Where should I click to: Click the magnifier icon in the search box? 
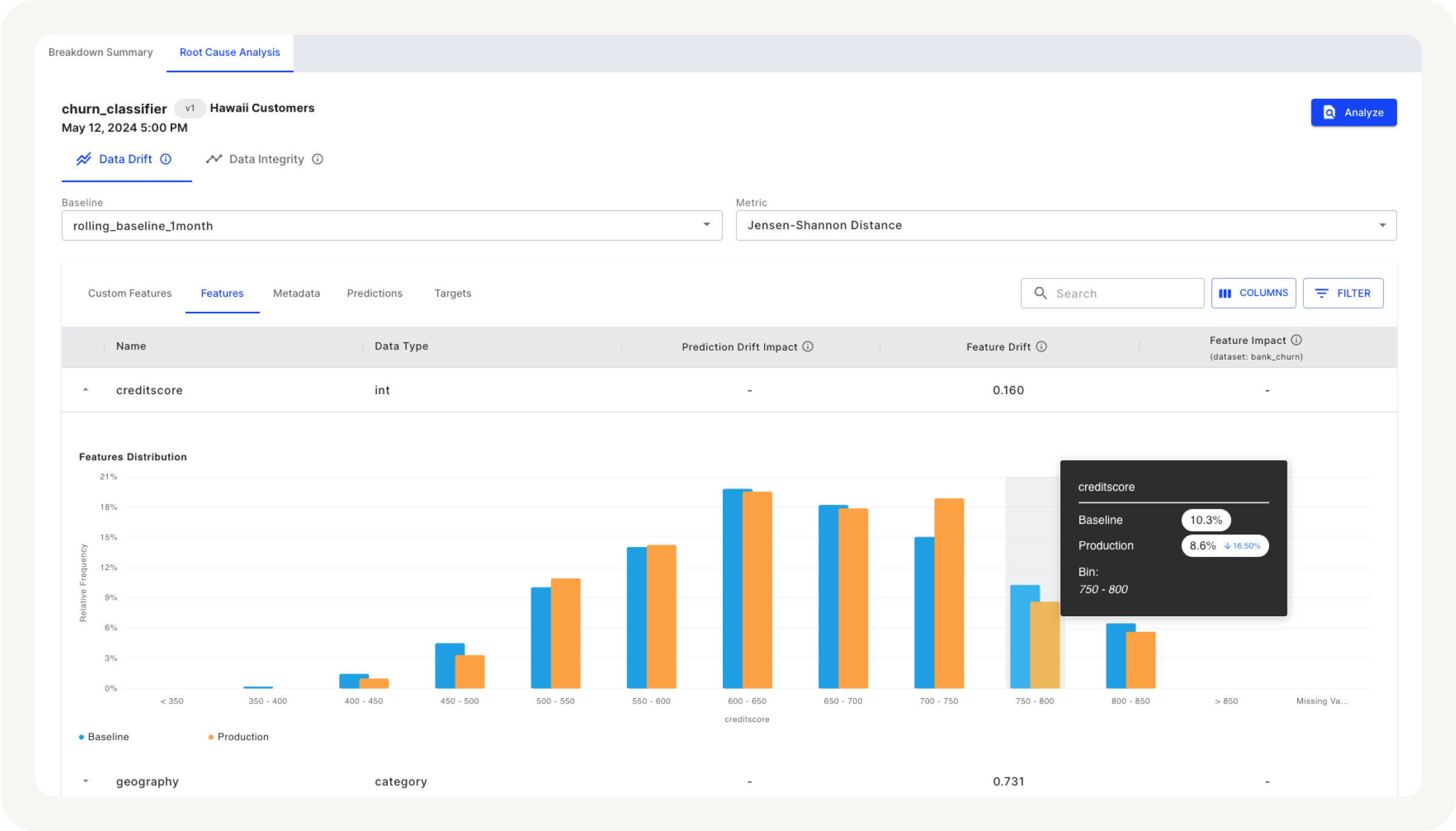1040,293
